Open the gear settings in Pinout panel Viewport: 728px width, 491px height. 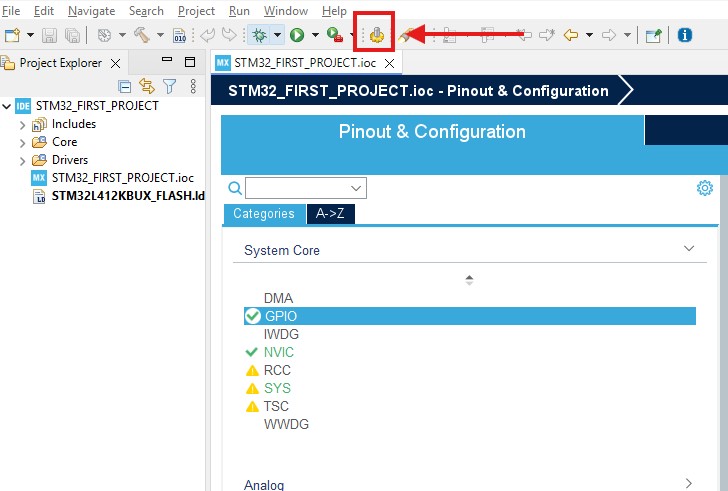[x=705, y=188]
